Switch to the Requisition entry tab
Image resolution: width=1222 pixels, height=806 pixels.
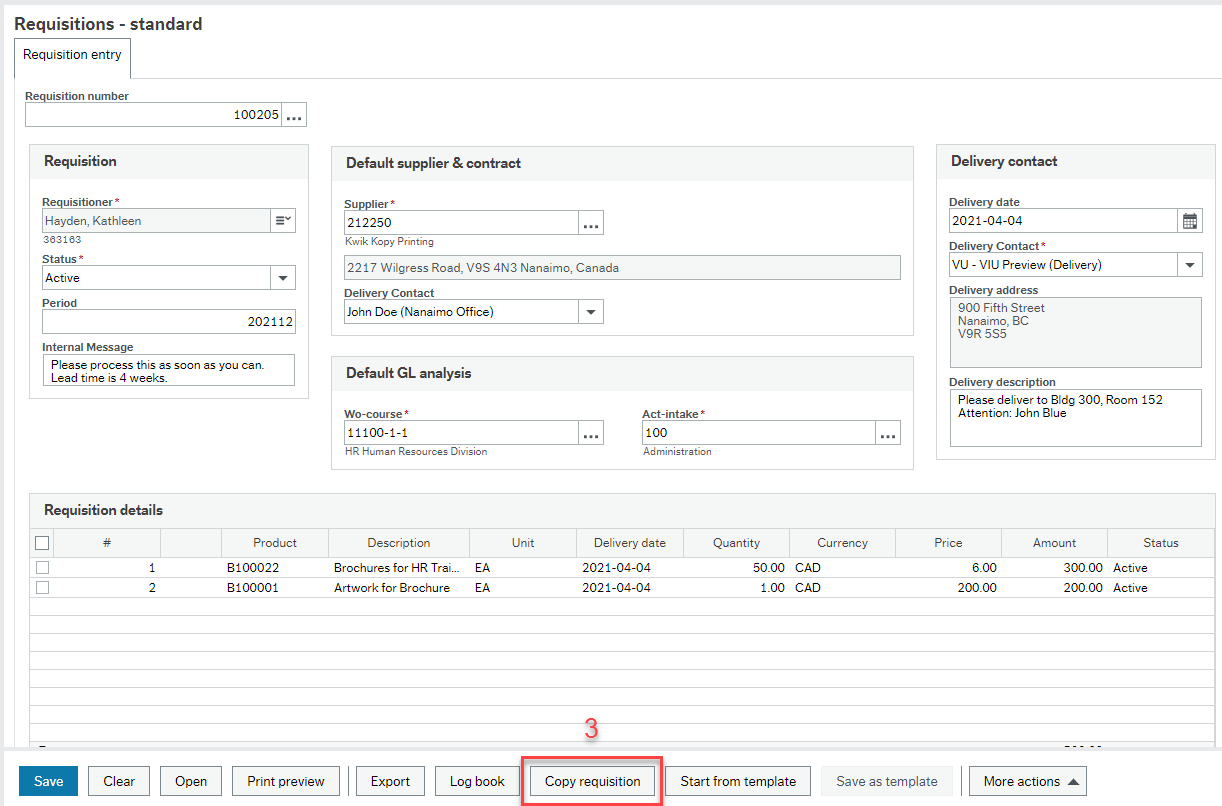(71, 55)
